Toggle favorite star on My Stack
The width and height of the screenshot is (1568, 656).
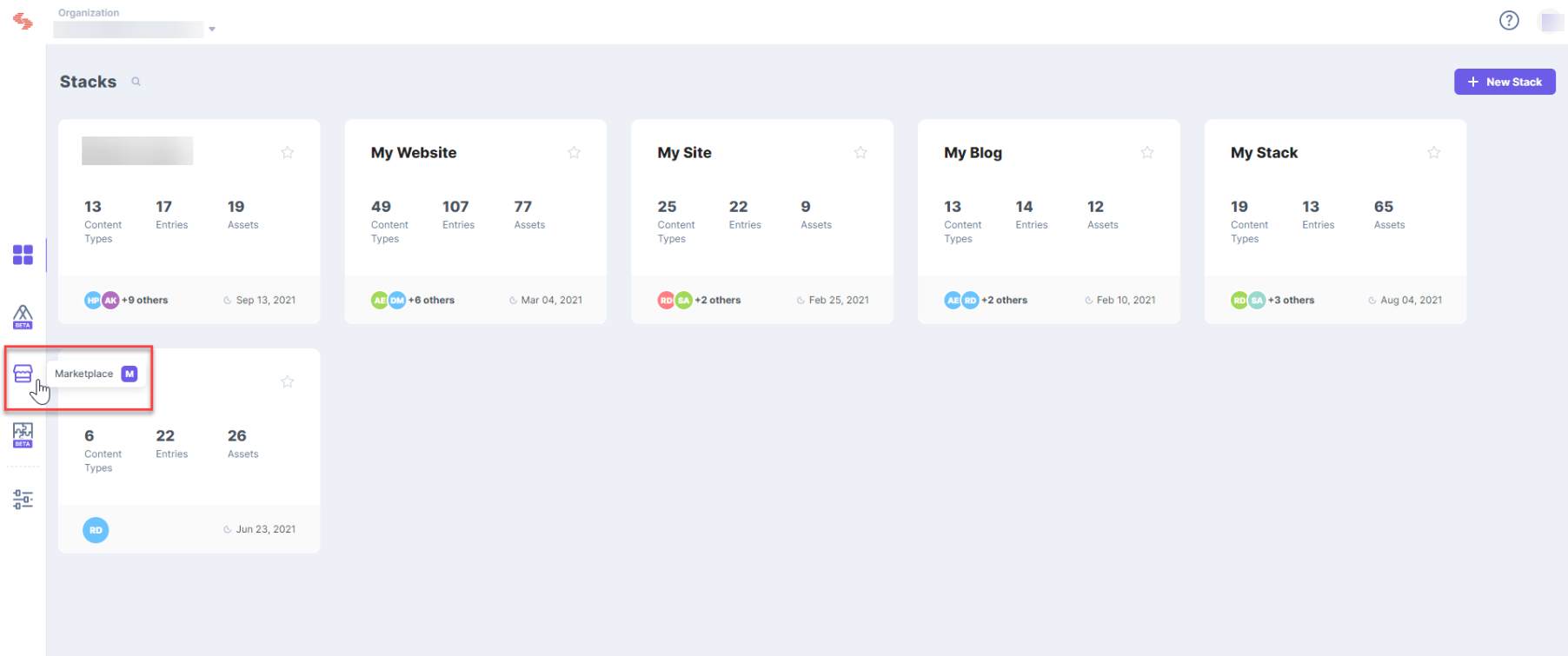(x=1434, y=153)
